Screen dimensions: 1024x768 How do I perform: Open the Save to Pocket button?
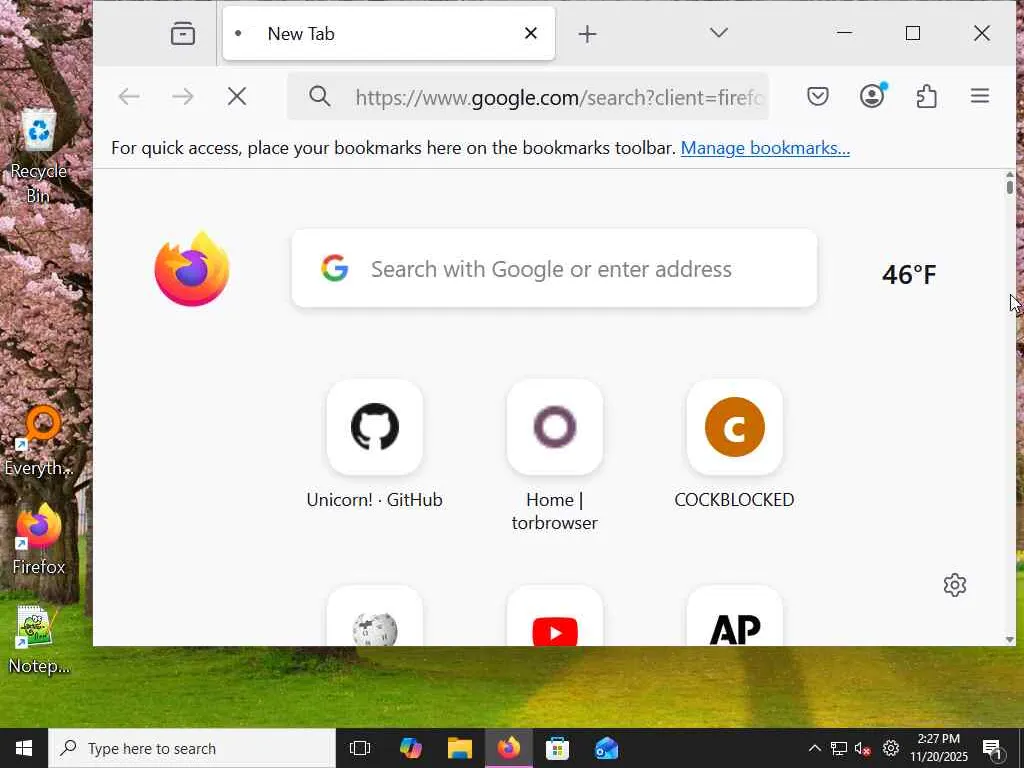[x=818, y=97]
